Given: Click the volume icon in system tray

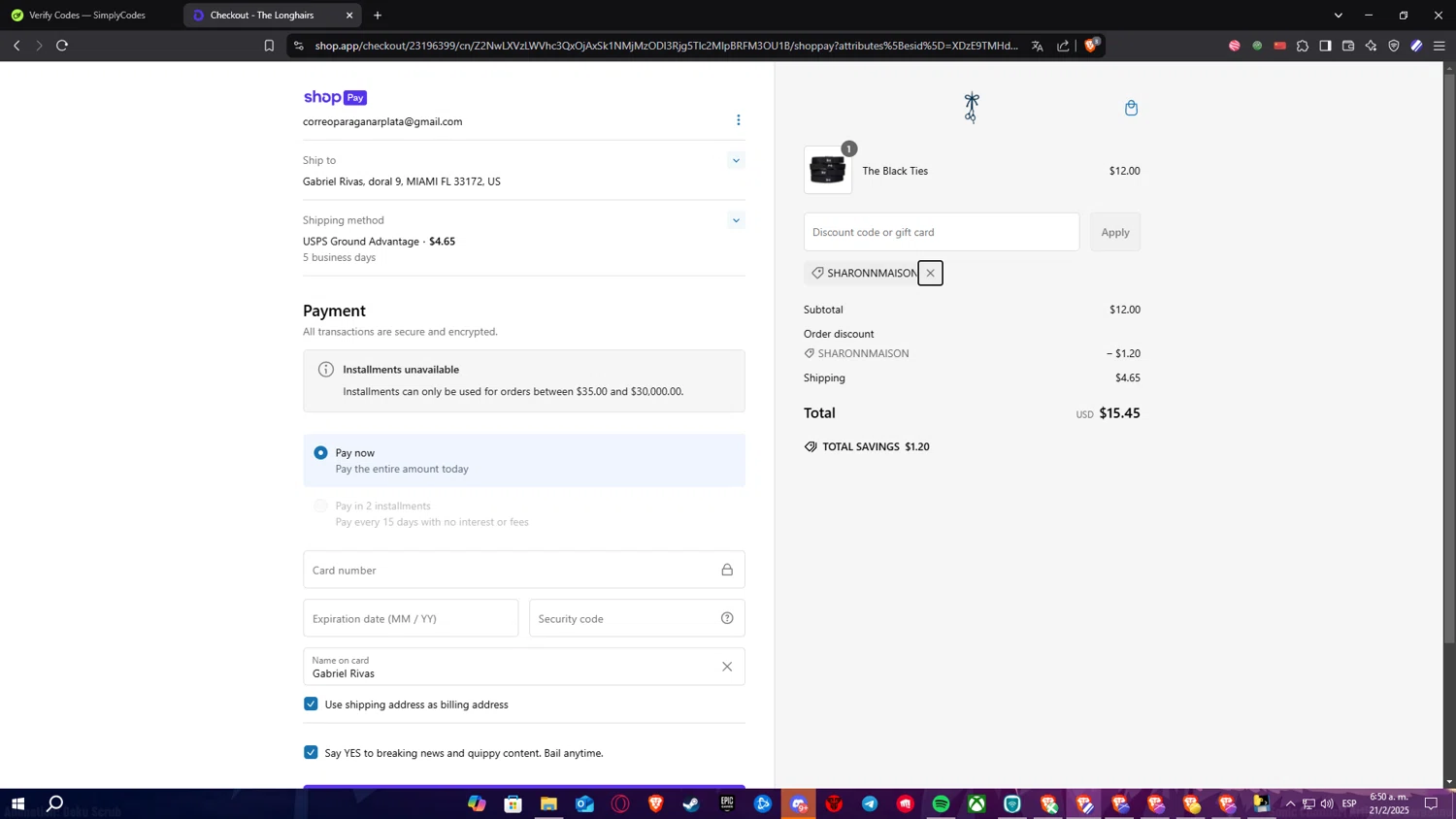Looking at the screenshot, I should [1327, 803].
